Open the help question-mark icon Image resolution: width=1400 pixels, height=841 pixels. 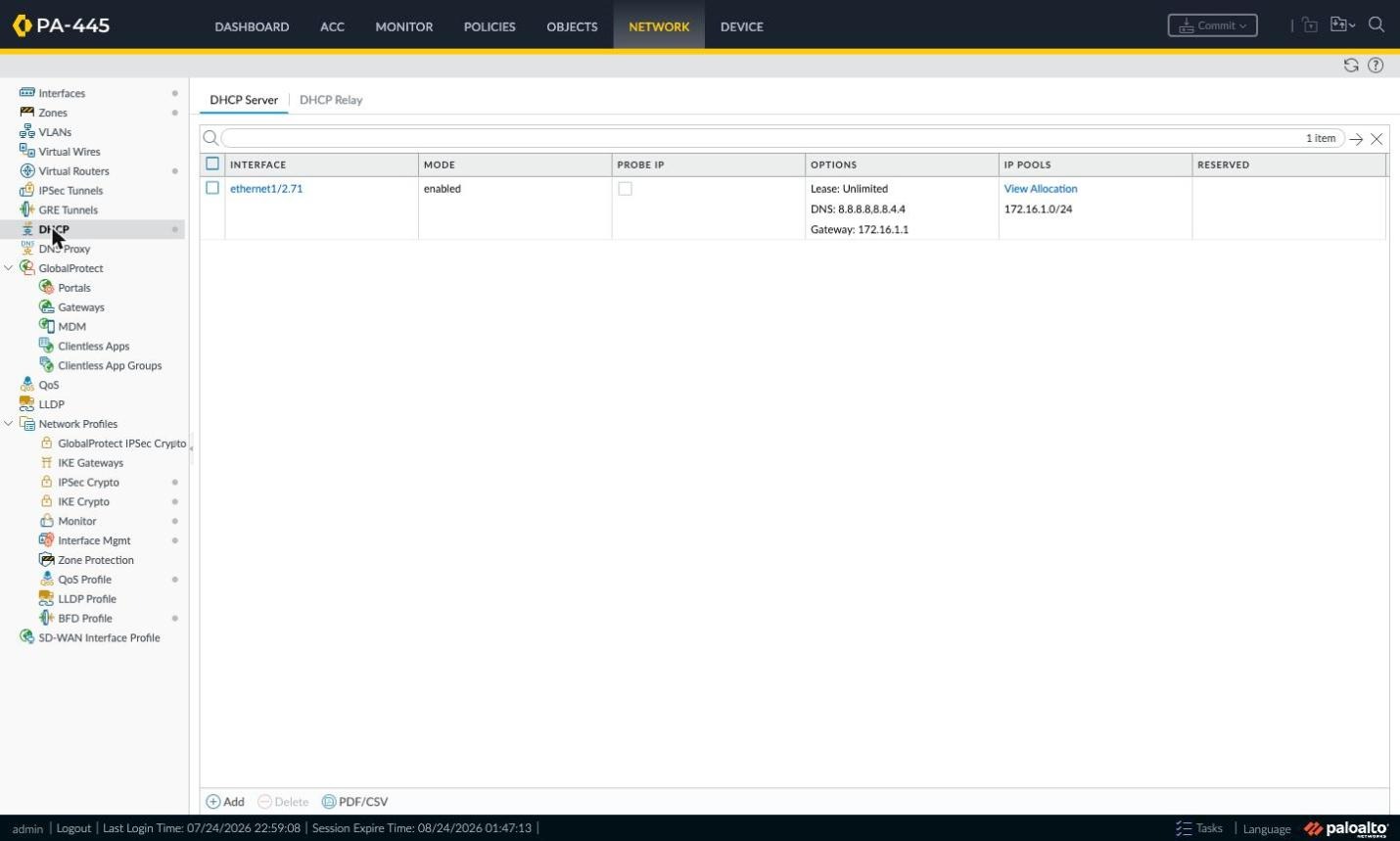(1376, 66)
